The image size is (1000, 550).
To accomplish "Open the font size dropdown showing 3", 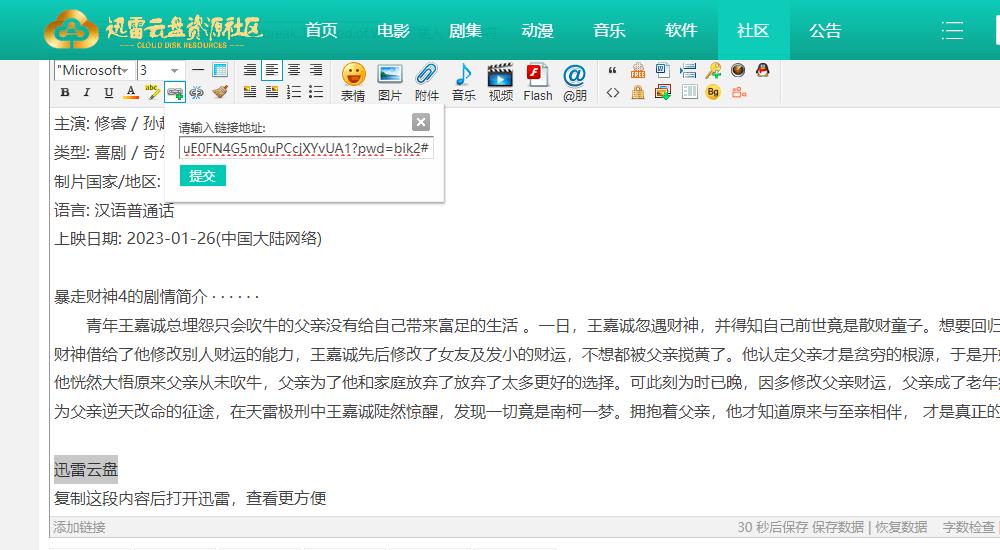I will 160,70.
